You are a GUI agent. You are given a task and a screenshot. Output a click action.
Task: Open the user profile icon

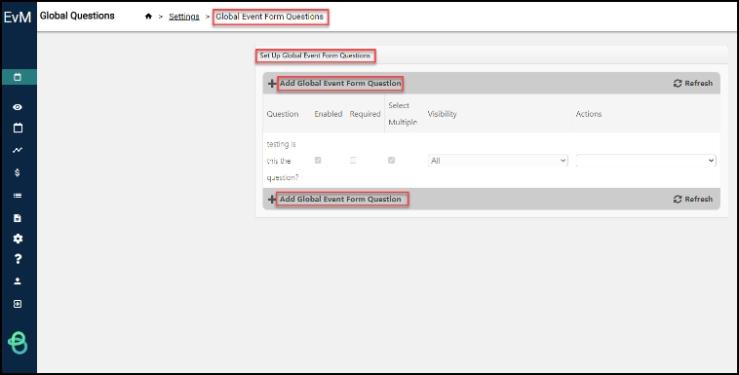pos(17,281)
